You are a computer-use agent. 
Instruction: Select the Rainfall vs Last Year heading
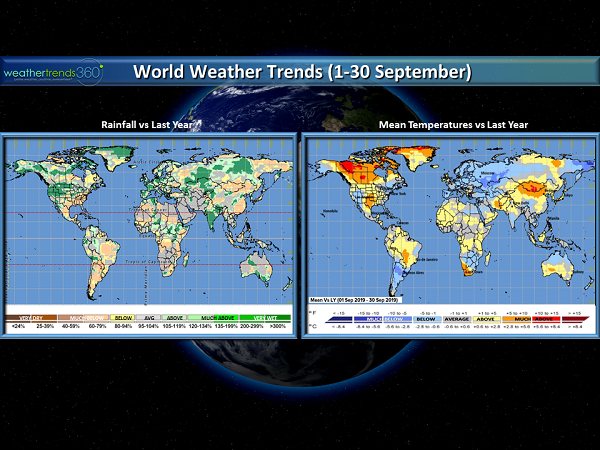(150, 124)
